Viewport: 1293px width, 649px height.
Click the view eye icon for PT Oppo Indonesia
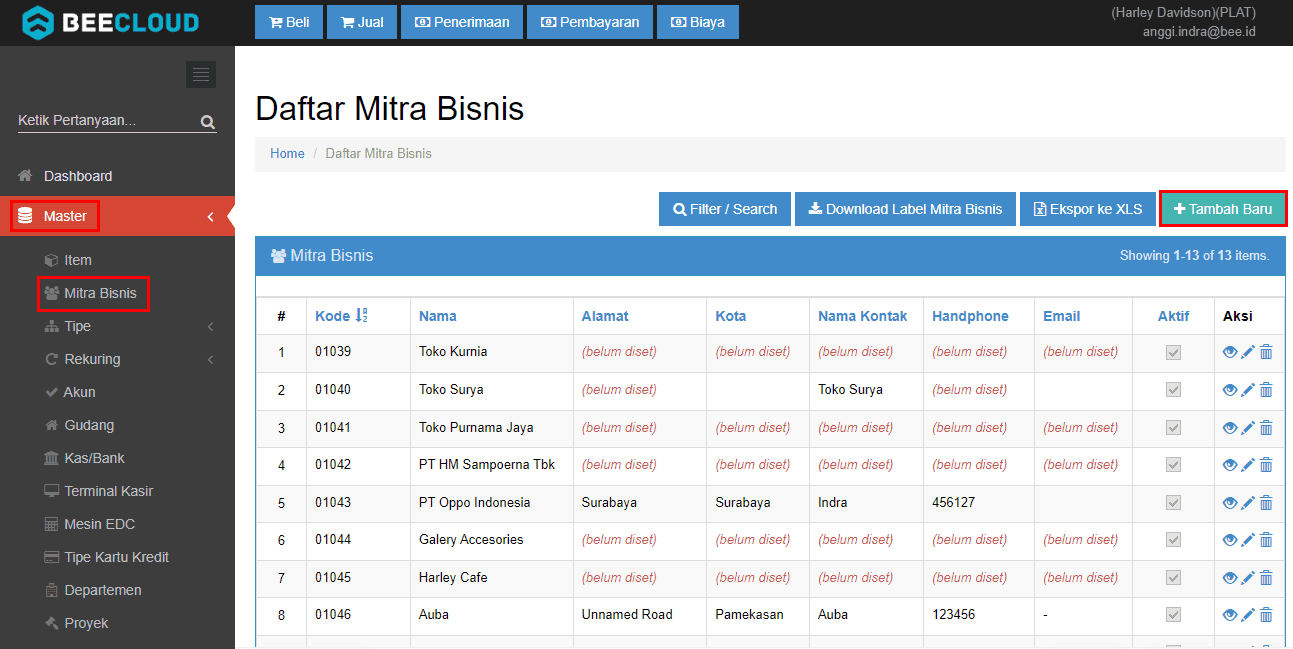[1230, 503]
